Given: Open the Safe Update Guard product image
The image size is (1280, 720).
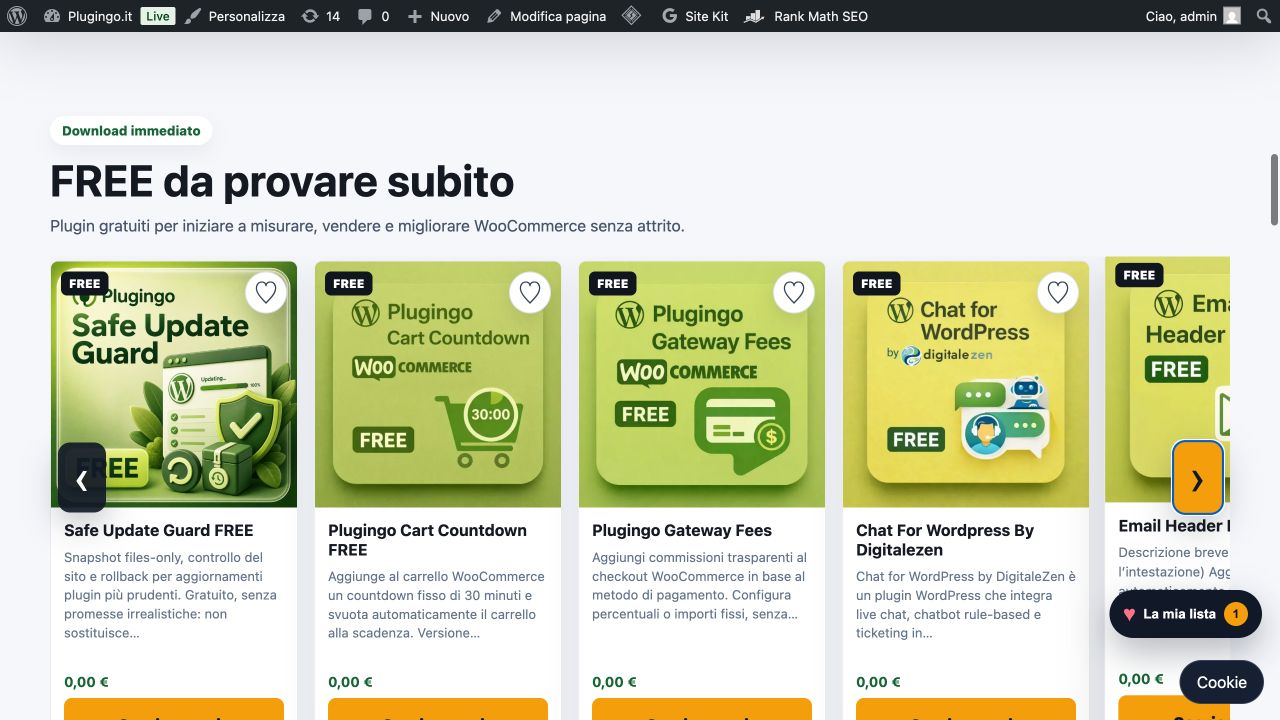Looking at the screenshot, I should point(174,384).
